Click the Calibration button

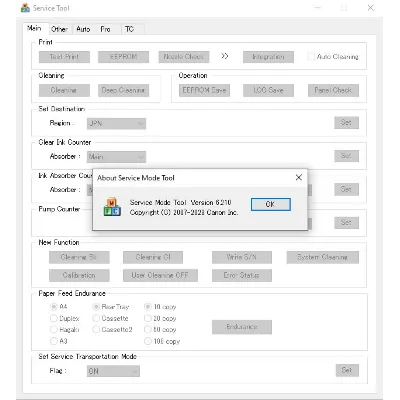[79, 275]
